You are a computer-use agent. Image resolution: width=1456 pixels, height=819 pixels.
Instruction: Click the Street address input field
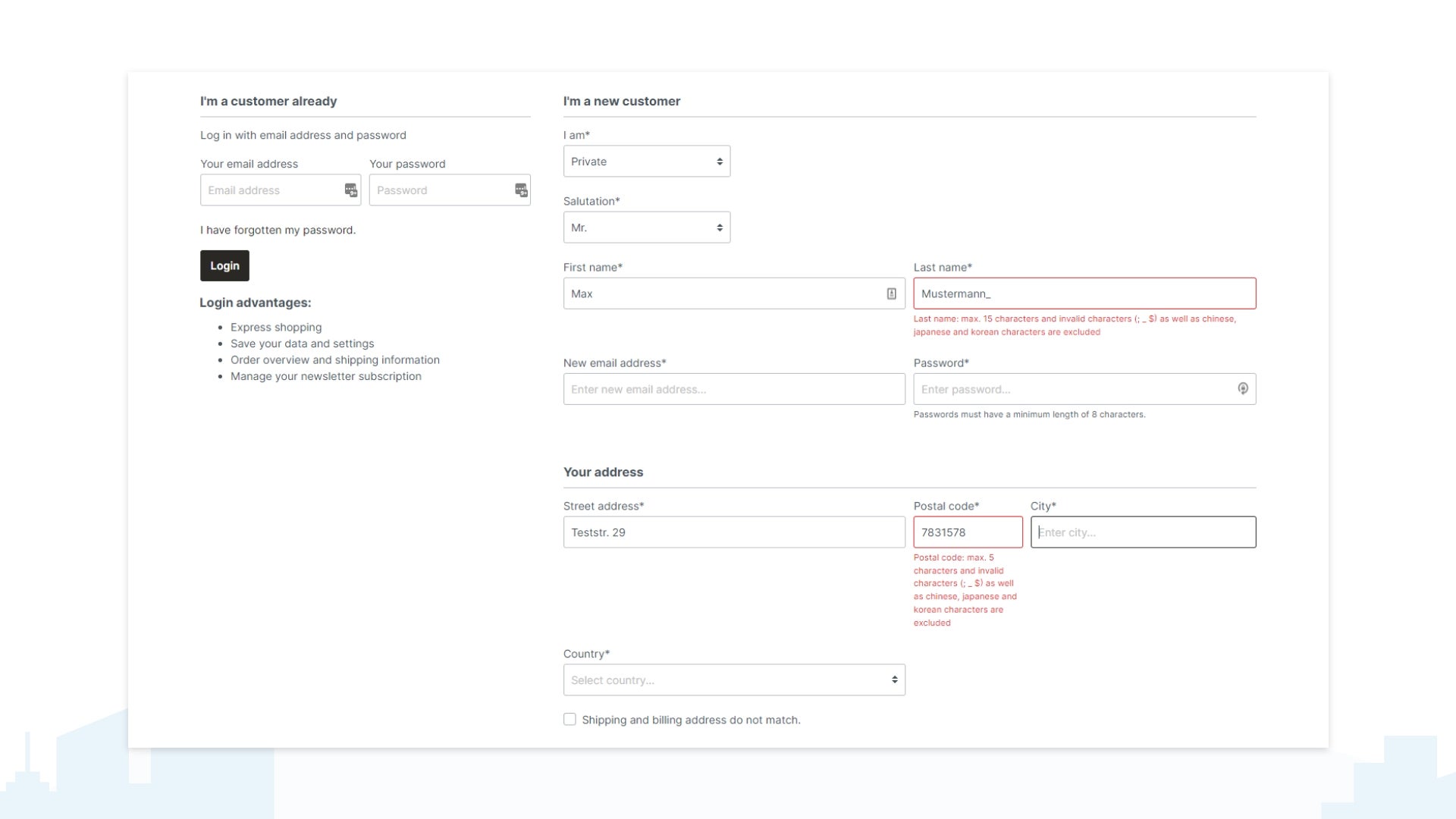tap(734, 532)
